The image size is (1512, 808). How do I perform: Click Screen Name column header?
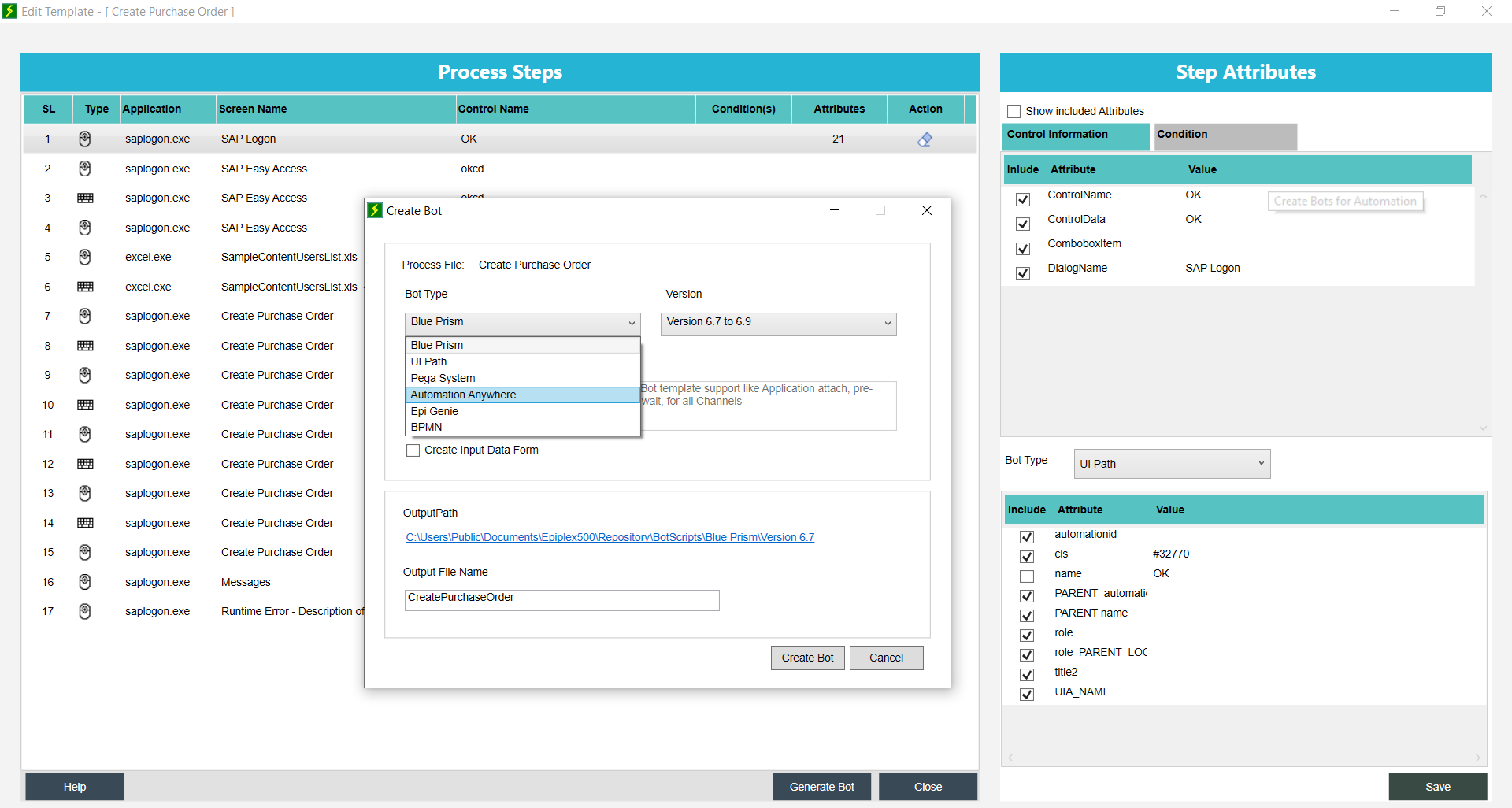click(336, 109)
